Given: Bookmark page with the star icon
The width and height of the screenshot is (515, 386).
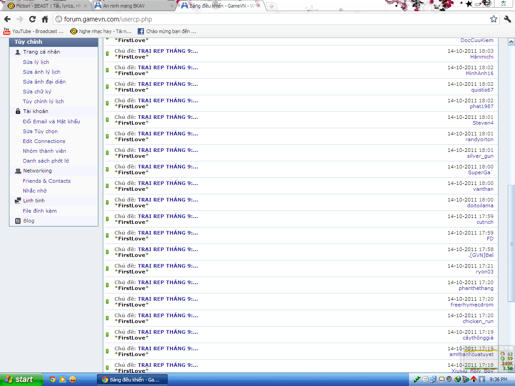Looking at the screenshot, I should click(x=494, y=19).
